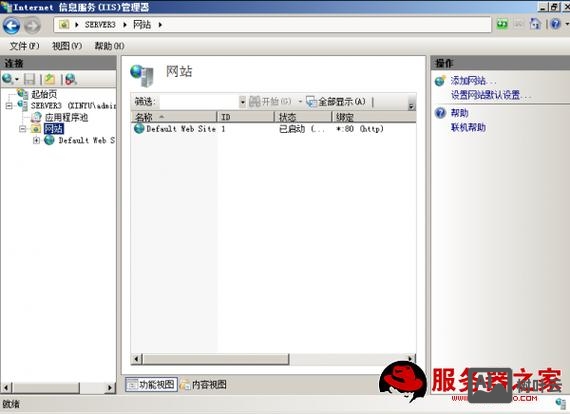This screenshot has width=570, height=414.
Task: Open the help icon's dropdown arrow at top right
Action: [566, 24]
